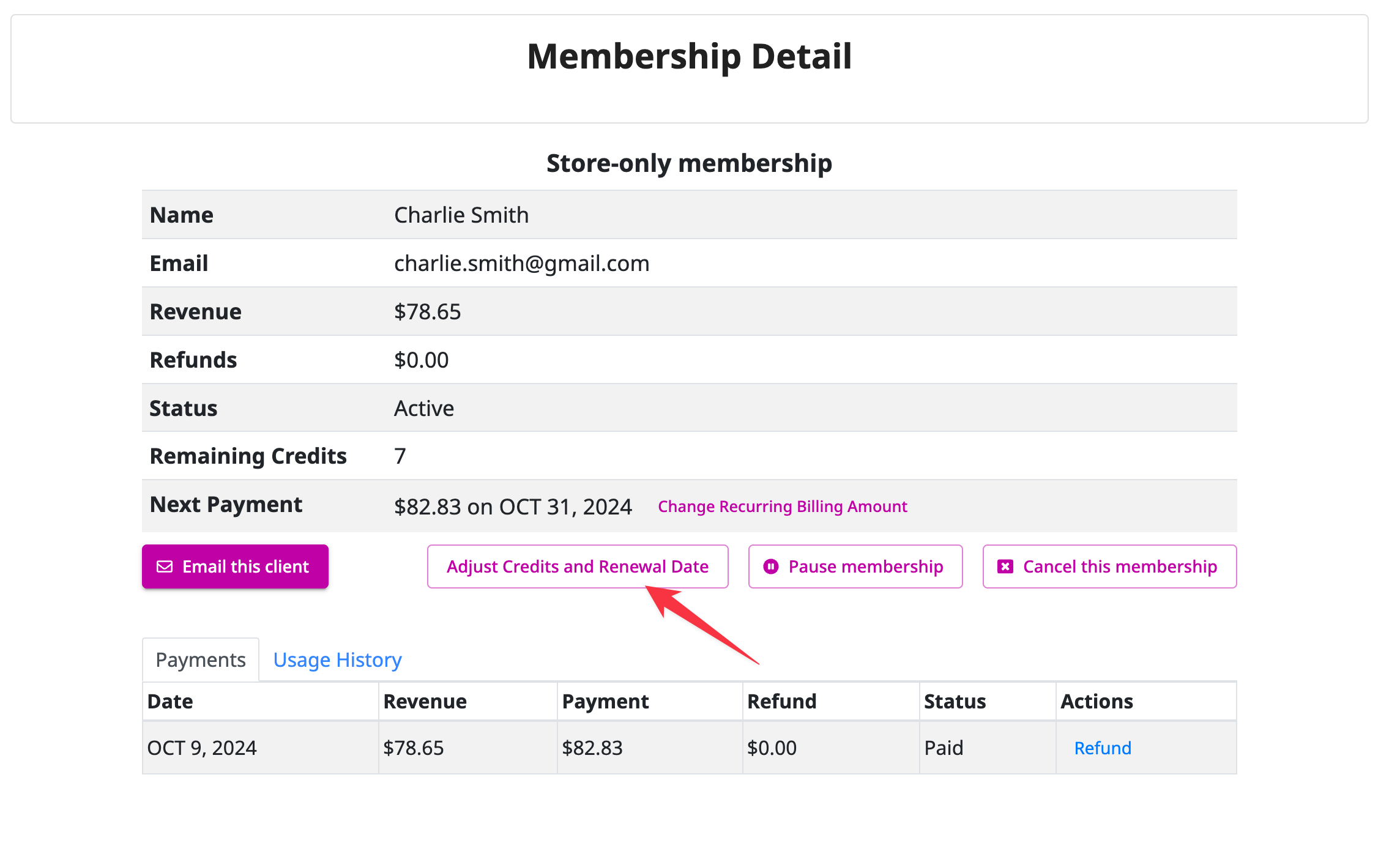Switch to the Usage History tab
The image size is (1400, 843).
(x=337, y=659)
